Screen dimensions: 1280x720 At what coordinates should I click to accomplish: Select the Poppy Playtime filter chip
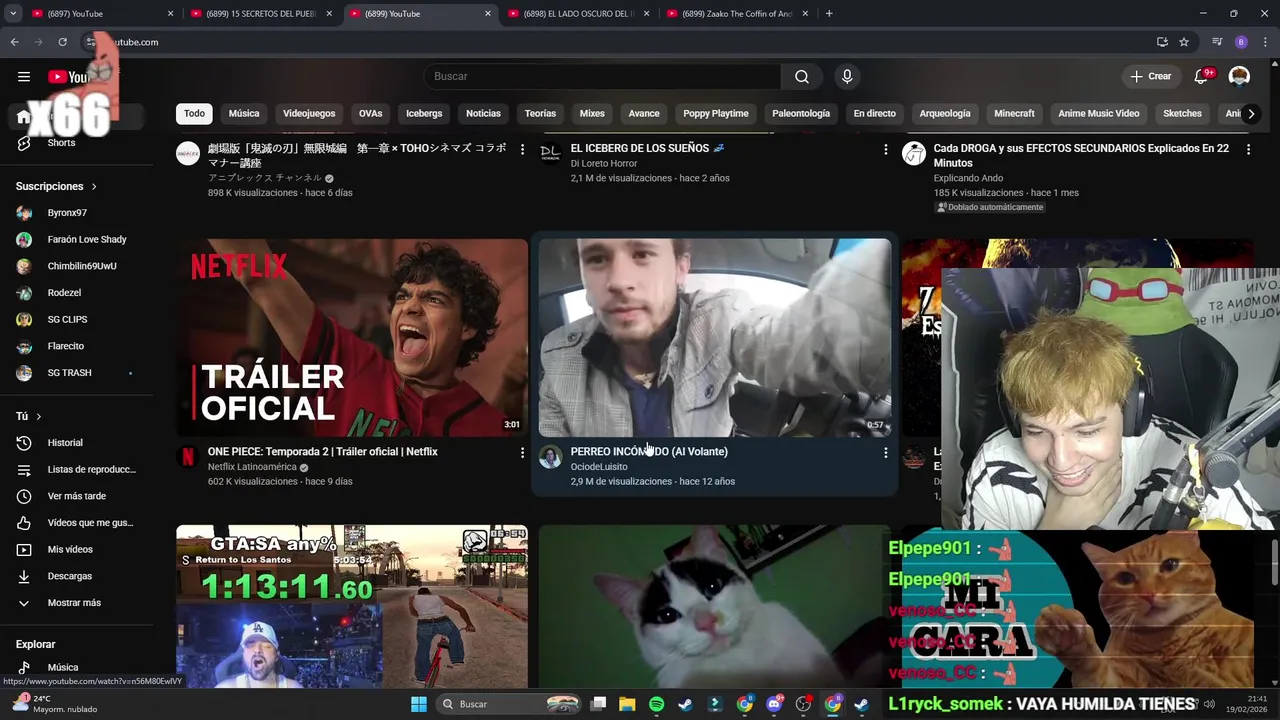tap(716, 114)
